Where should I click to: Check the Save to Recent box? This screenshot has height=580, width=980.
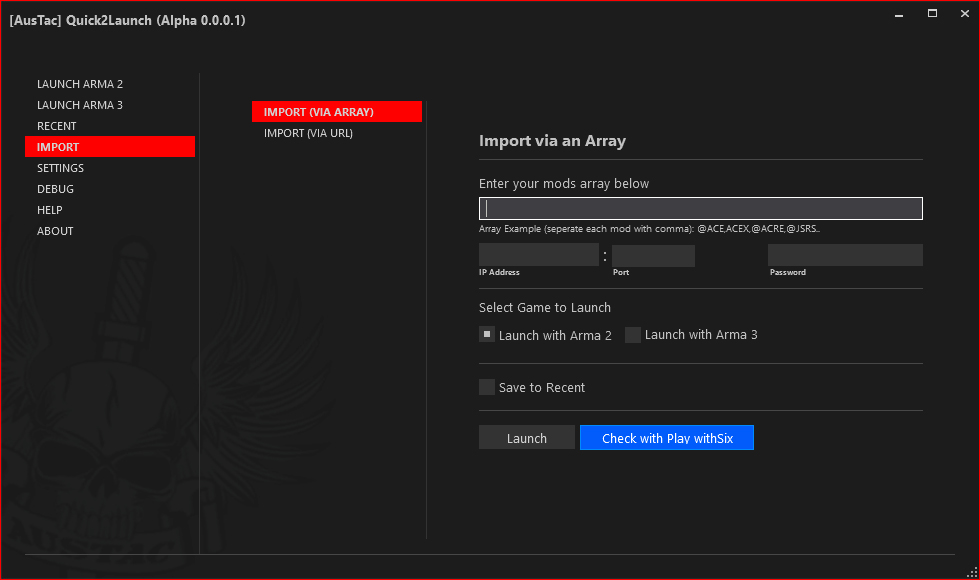point(487,387)
